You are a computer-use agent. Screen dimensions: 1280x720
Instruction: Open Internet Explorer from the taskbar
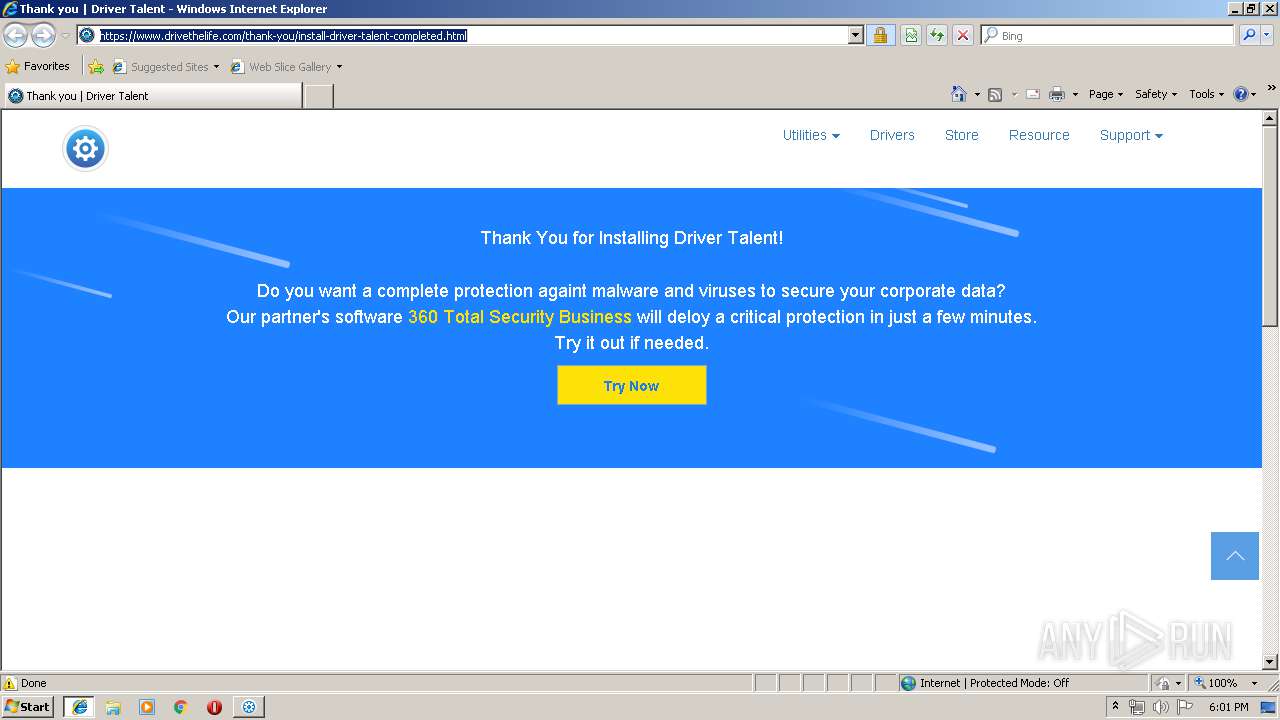pyautogui.click(x=80, y=707)
